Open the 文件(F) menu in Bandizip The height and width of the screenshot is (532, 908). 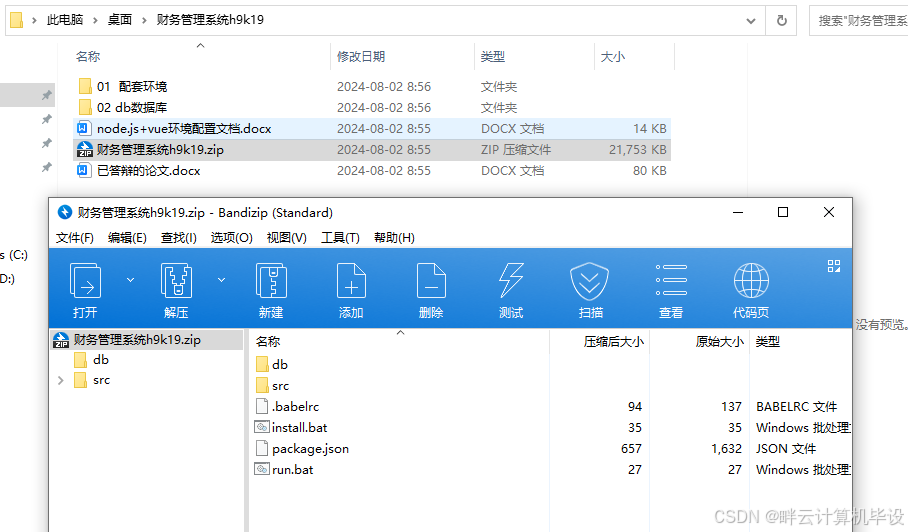point(75,238)
